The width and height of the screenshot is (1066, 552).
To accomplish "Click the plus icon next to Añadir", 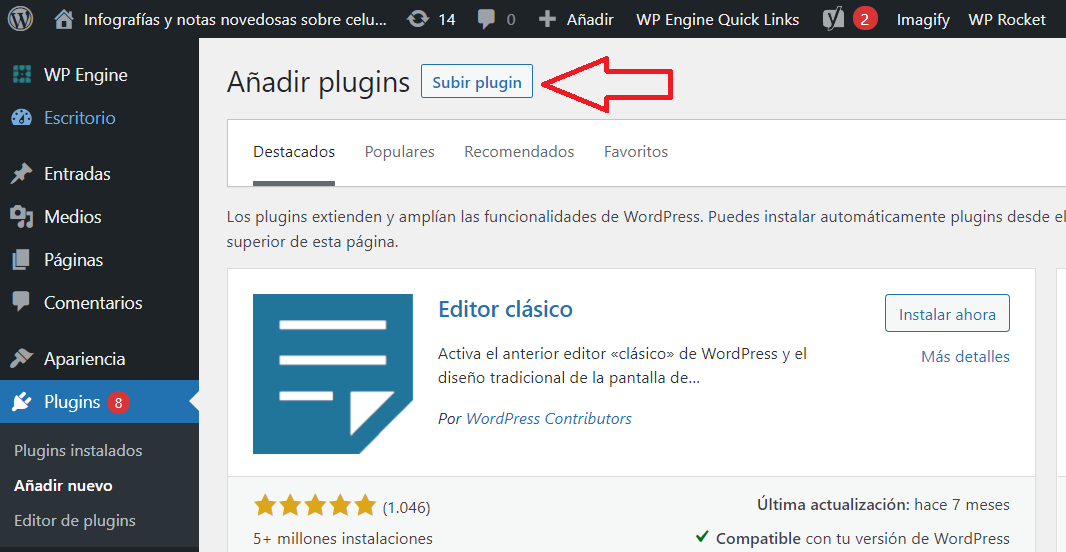I will pos(547,20).
